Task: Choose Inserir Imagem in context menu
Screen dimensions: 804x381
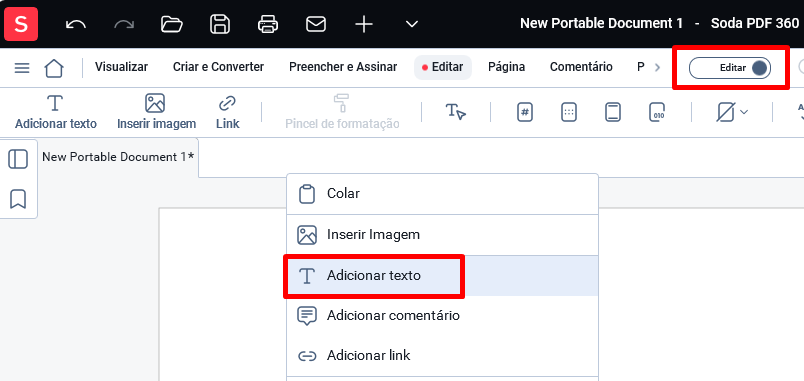Action: (x=443, y=235)
